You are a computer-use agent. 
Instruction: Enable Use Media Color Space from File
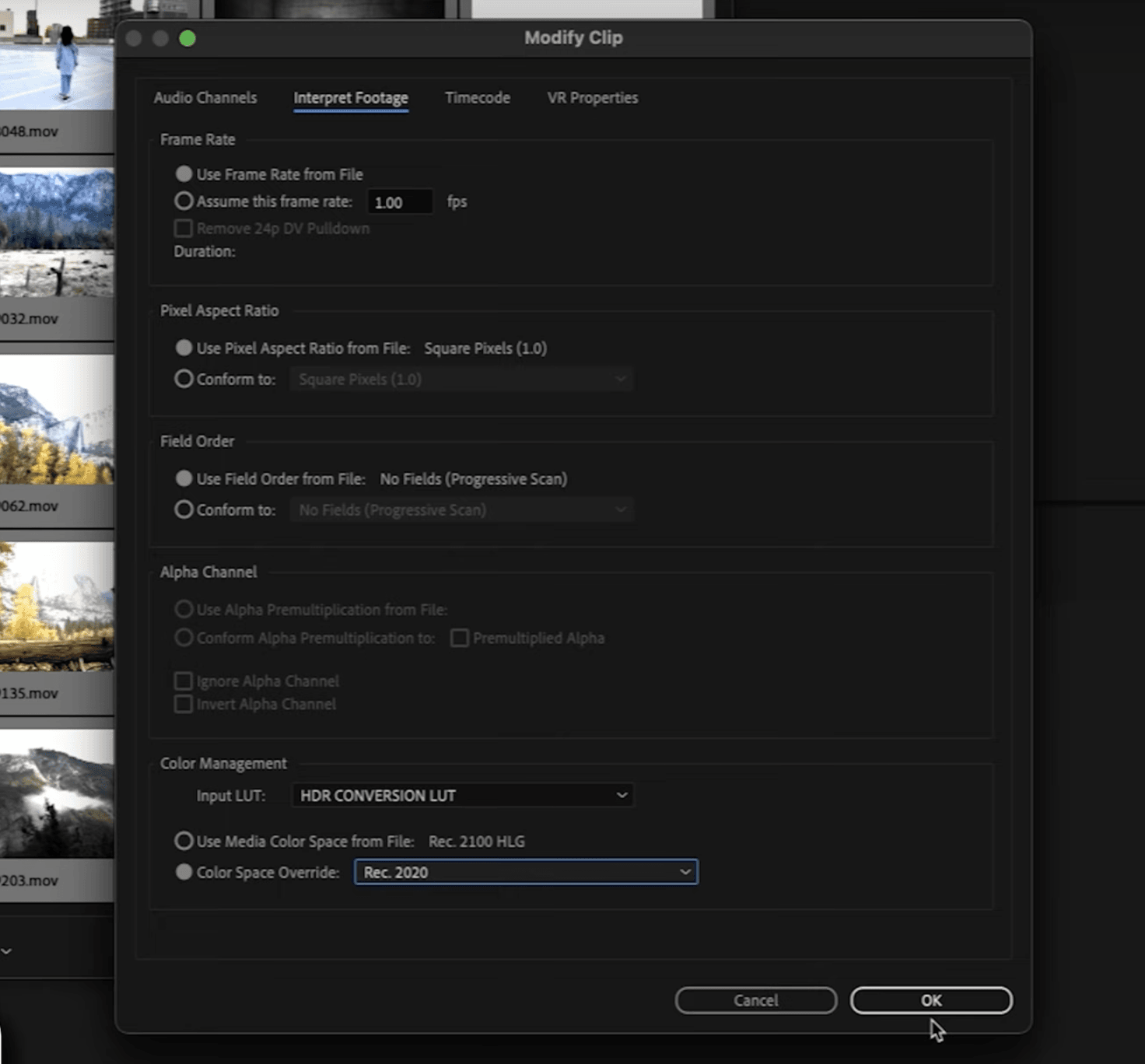[x=184, y=841]
